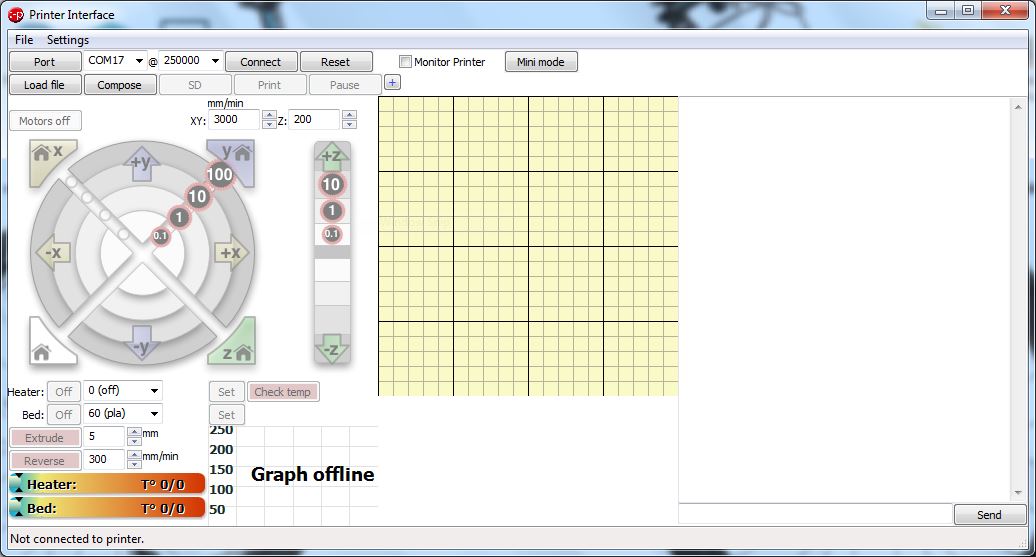1036x557 pixels.
Task: Jog -Y arrow on the control dial
Action: click(x=141, y=342)
